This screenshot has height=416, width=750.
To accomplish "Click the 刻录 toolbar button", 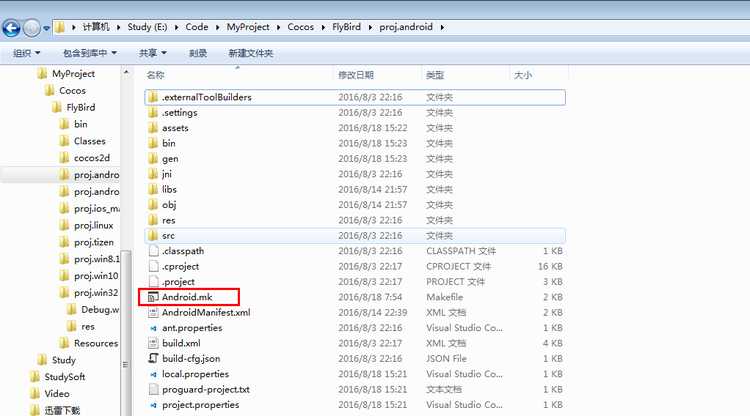I will coord(198,53).
